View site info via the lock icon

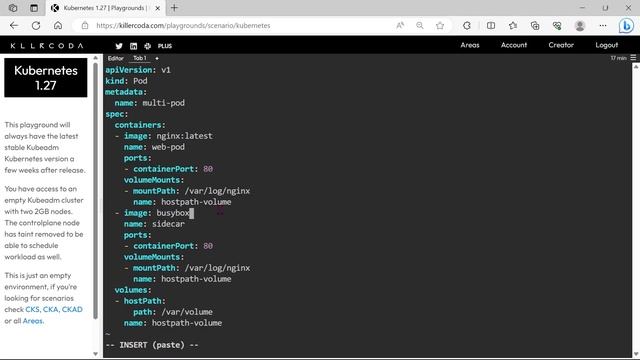pyautogui.click(x=85, y=25)
